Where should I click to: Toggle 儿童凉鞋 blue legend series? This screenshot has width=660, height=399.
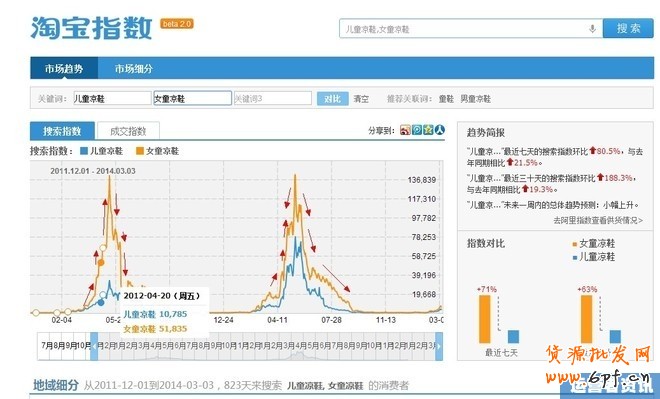point(101,151)
